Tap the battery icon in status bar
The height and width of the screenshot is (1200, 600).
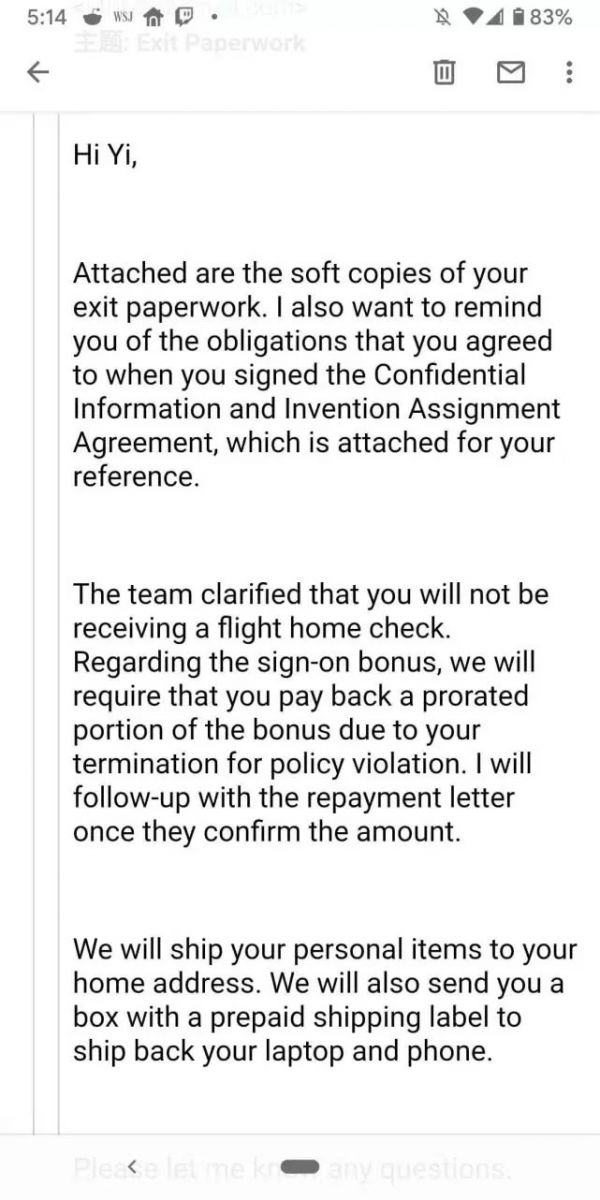coord(518,18)
